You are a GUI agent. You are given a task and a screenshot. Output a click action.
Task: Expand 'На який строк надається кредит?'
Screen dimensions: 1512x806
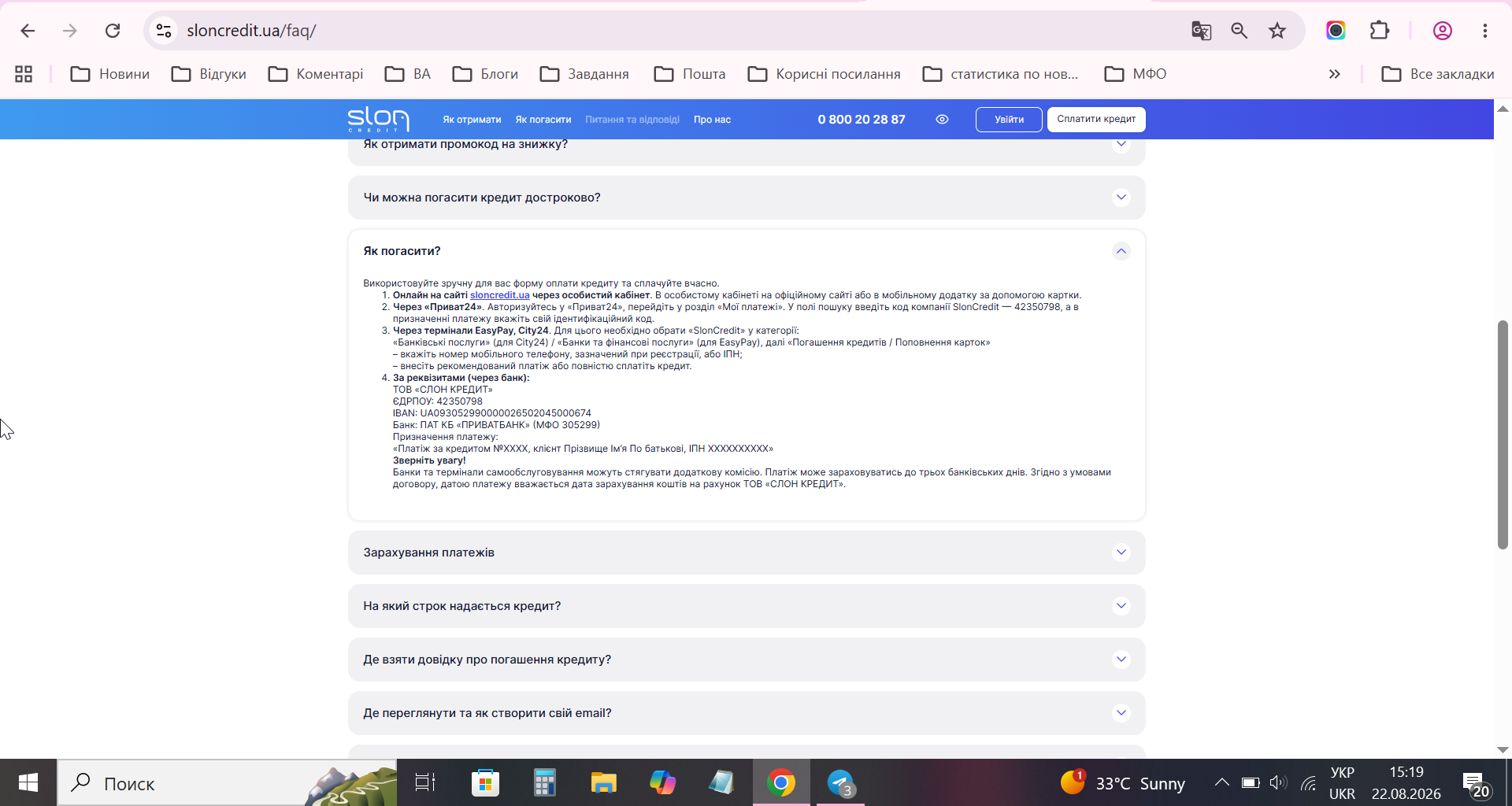[747, 606]
